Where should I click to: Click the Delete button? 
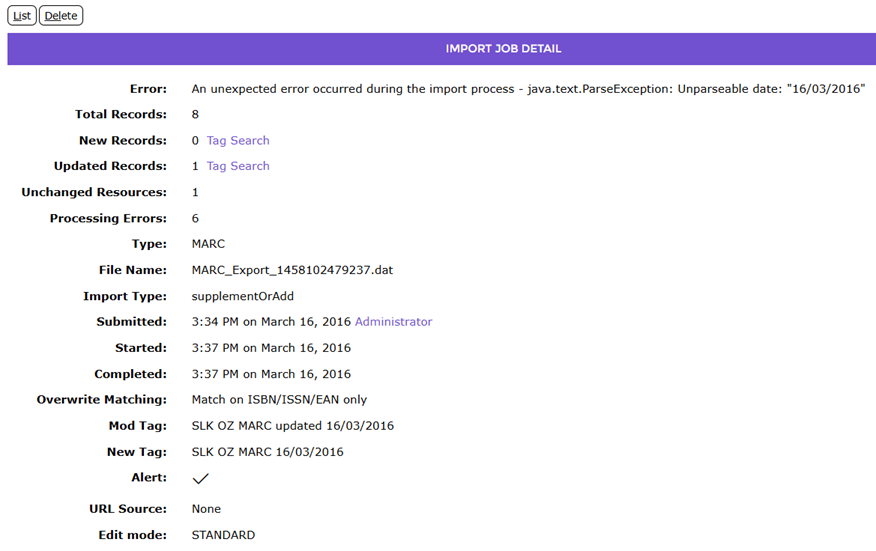[x=61, y=16]
